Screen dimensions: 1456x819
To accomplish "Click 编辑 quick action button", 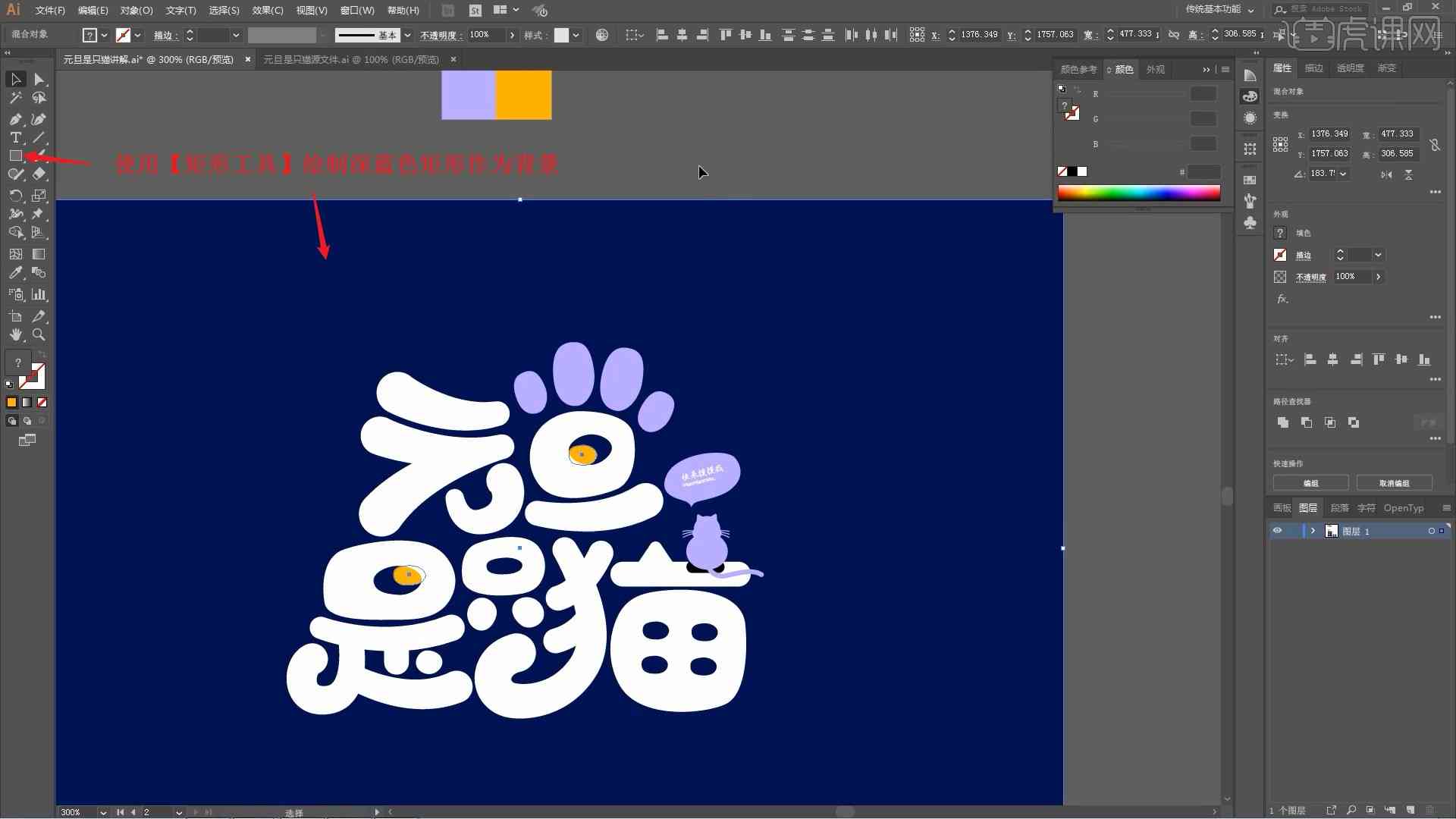I will (1311, 483).
